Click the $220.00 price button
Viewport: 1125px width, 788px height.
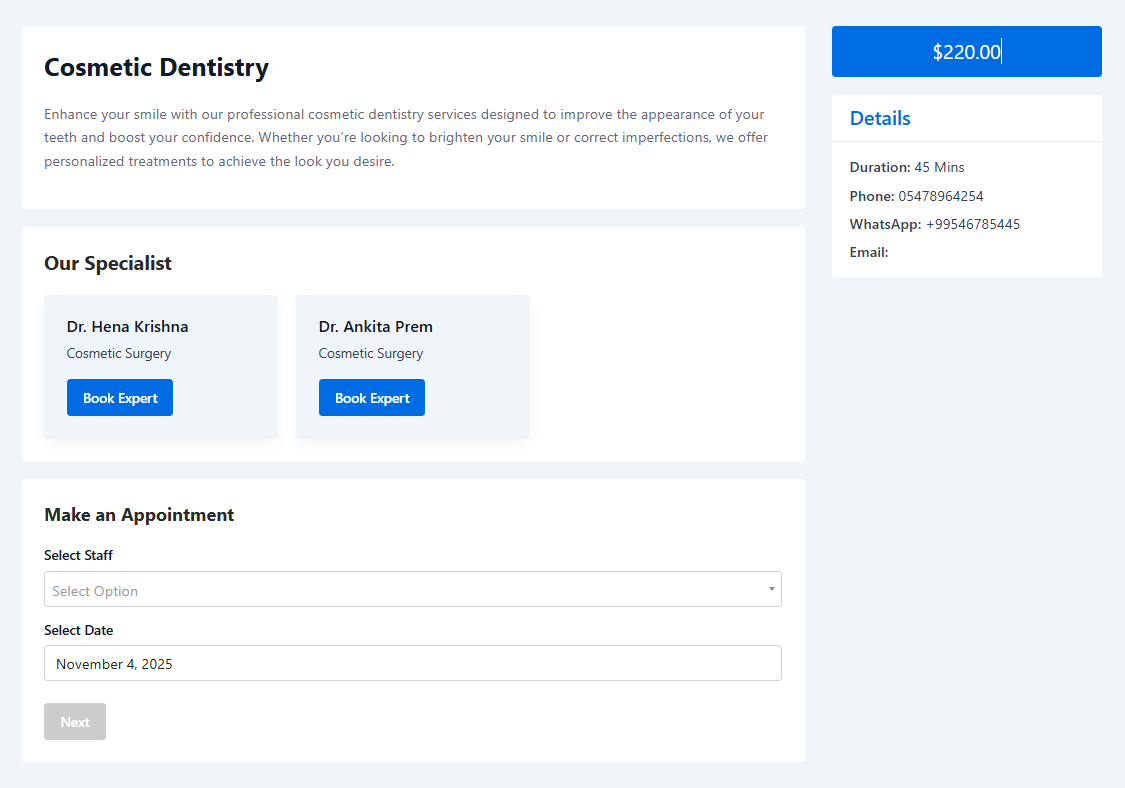click(966, 52)
